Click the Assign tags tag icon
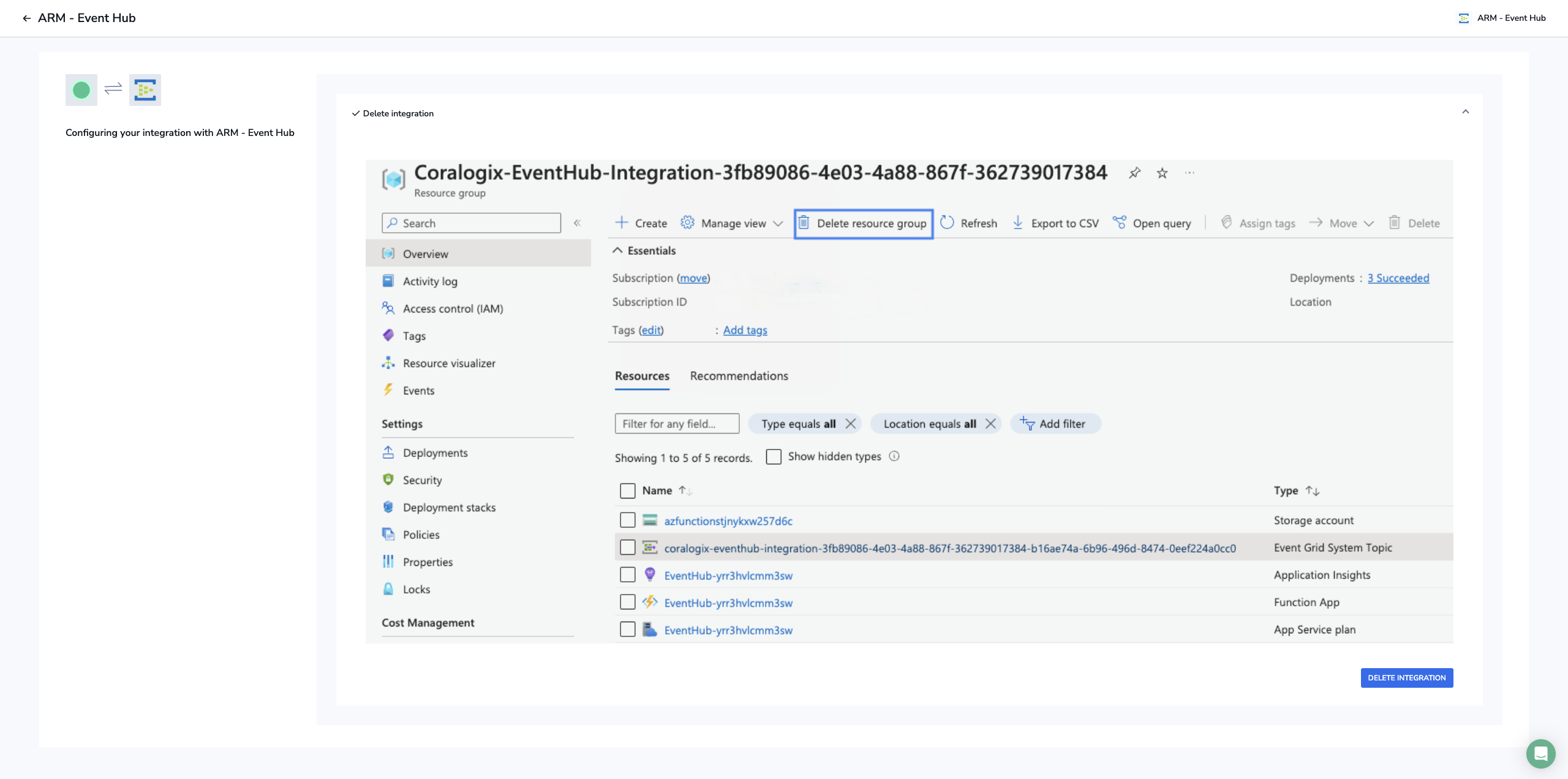Viewport: 1568px width, 779px height. (1226, 222)
